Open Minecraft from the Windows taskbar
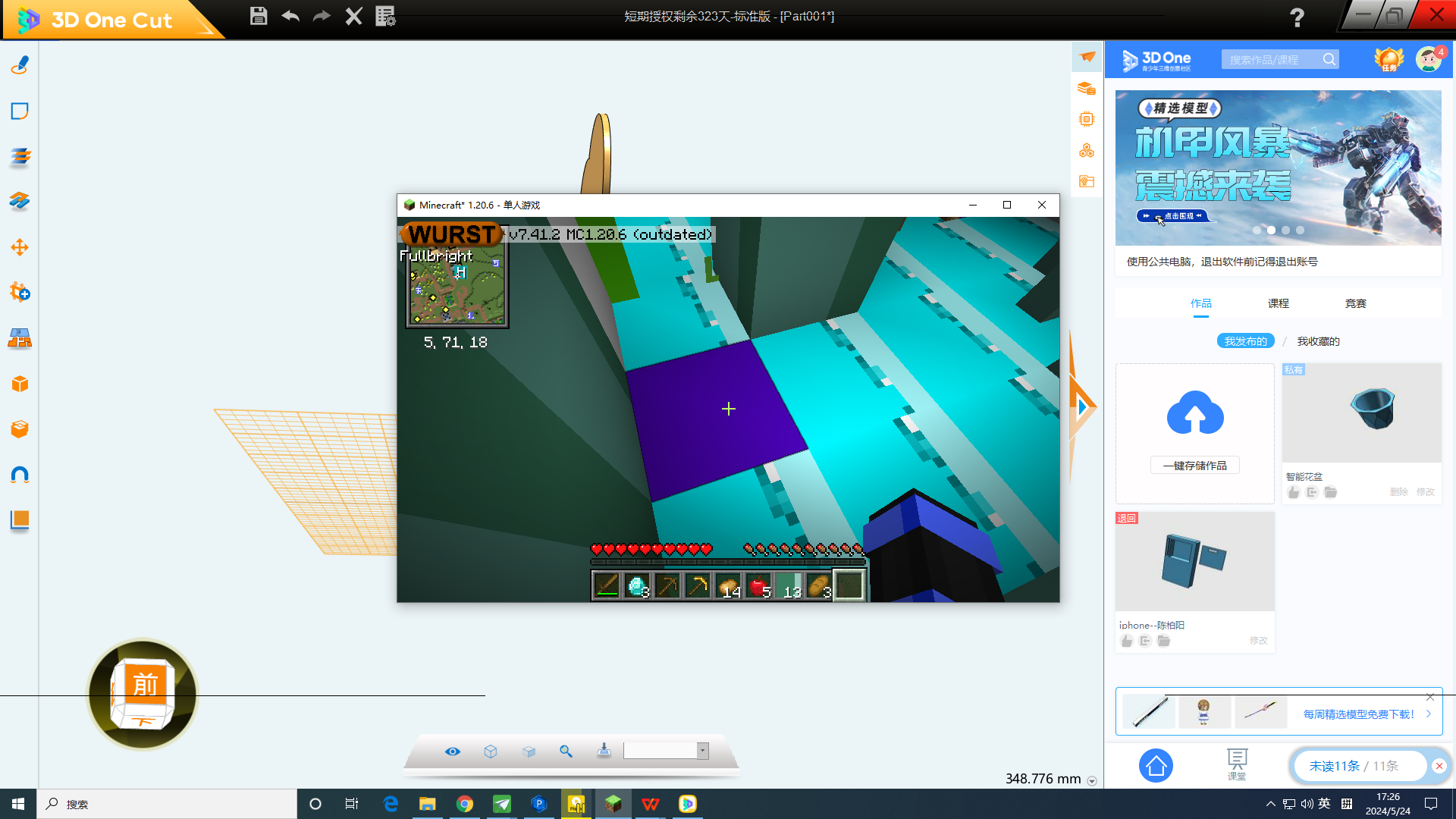Viewport: 1456px width, 819px height. coord(613,804)
